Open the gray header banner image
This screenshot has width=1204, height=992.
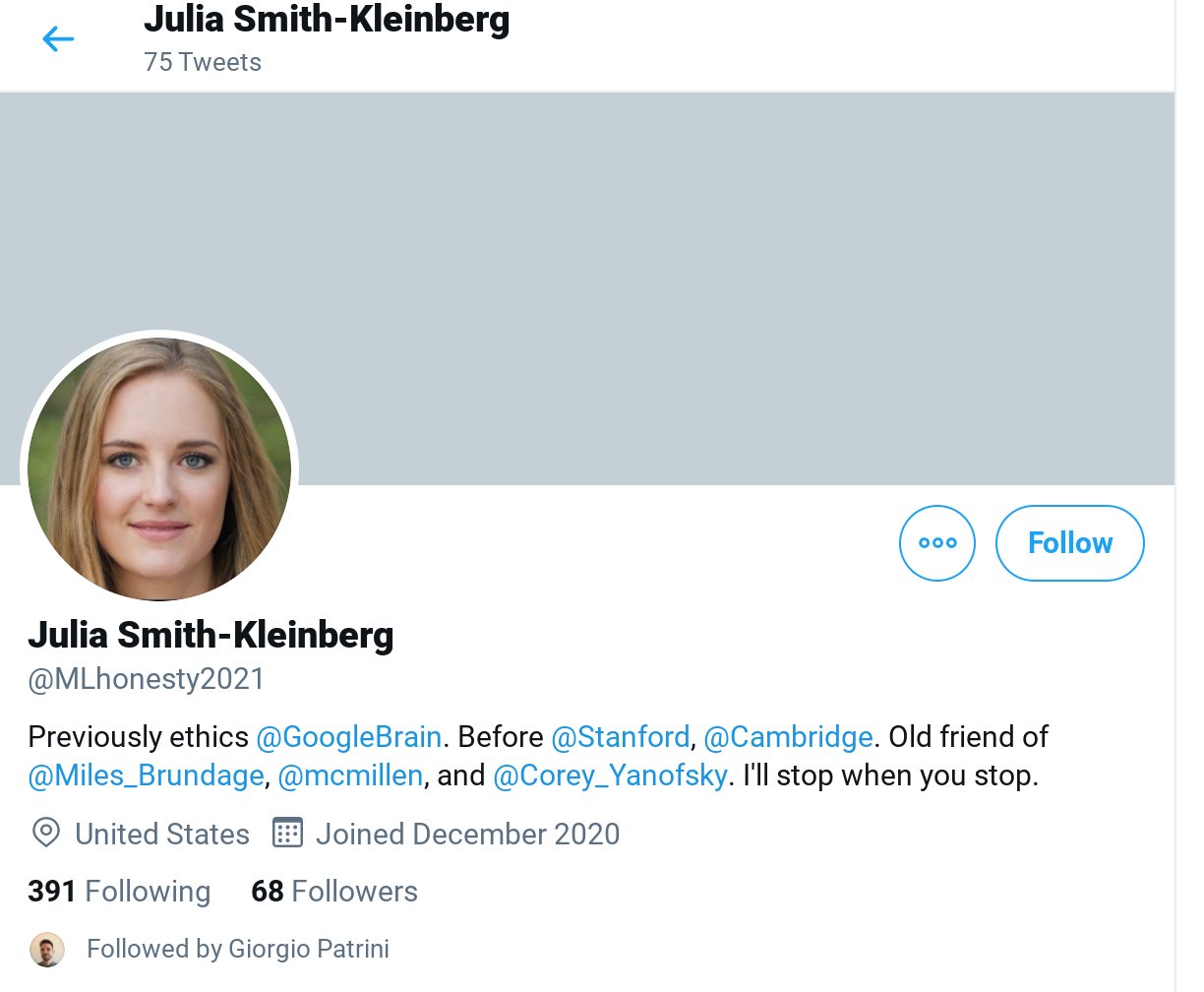[587, 288]
